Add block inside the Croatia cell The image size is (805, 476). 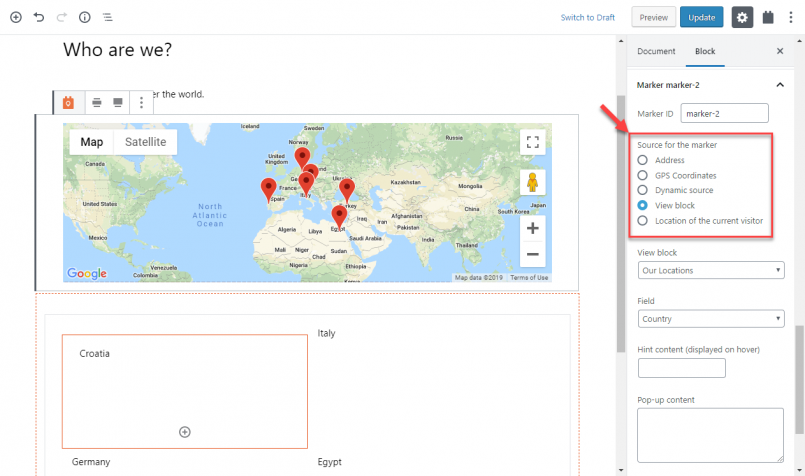(185, 432)
